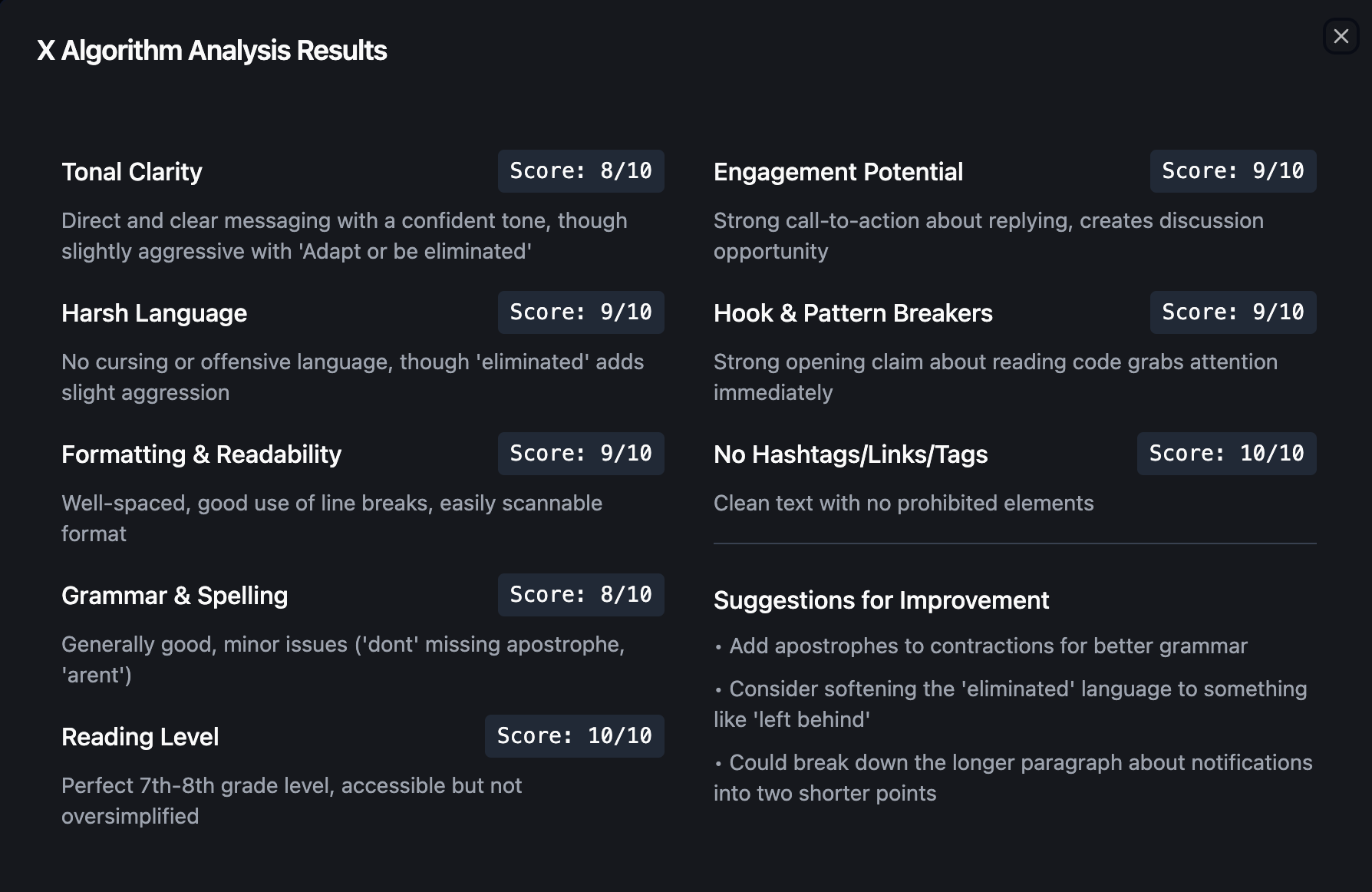Image resolution: width=1372 pixels, height=892 pixels.
Task: Click the 'Add apostrophes to contractions' suggestion
Action: 988,646
